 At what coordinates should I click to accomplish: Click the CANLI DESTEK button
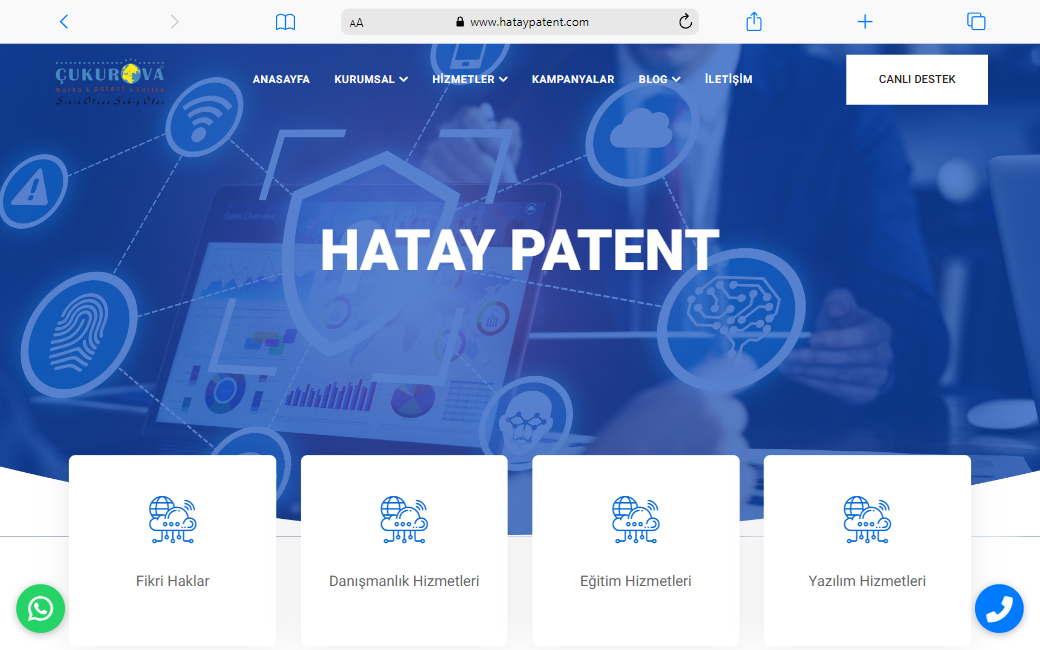(x=916, y=79)
